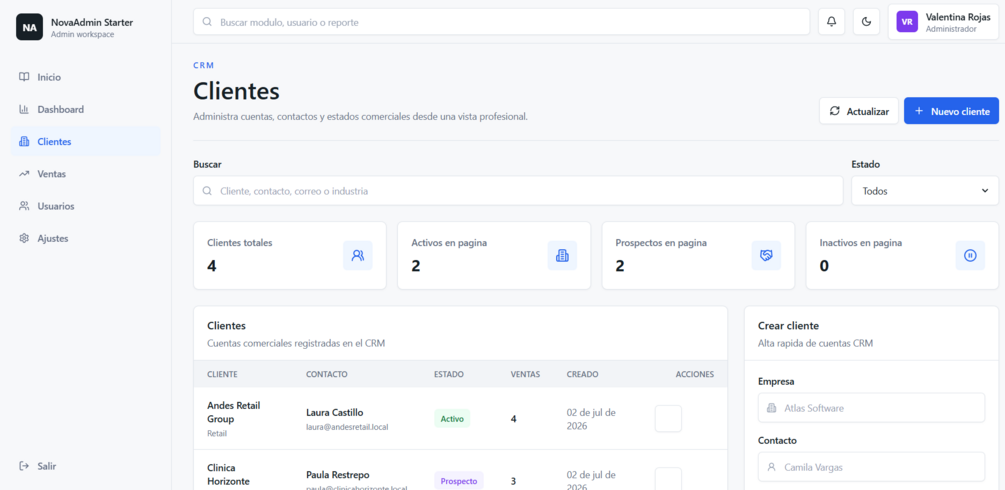Click the Ventas trend arrow icon
This screenshot has width=1005, height=490.
pos(24,174)
